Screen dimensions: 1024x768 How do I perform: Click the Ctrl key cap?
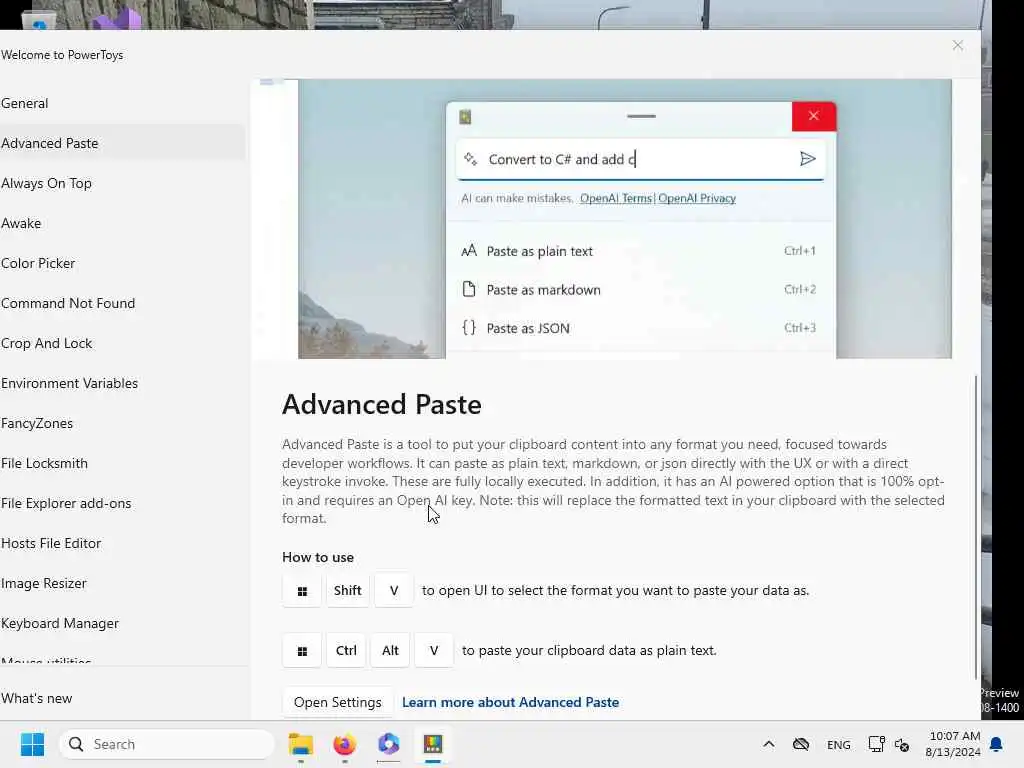346,651
